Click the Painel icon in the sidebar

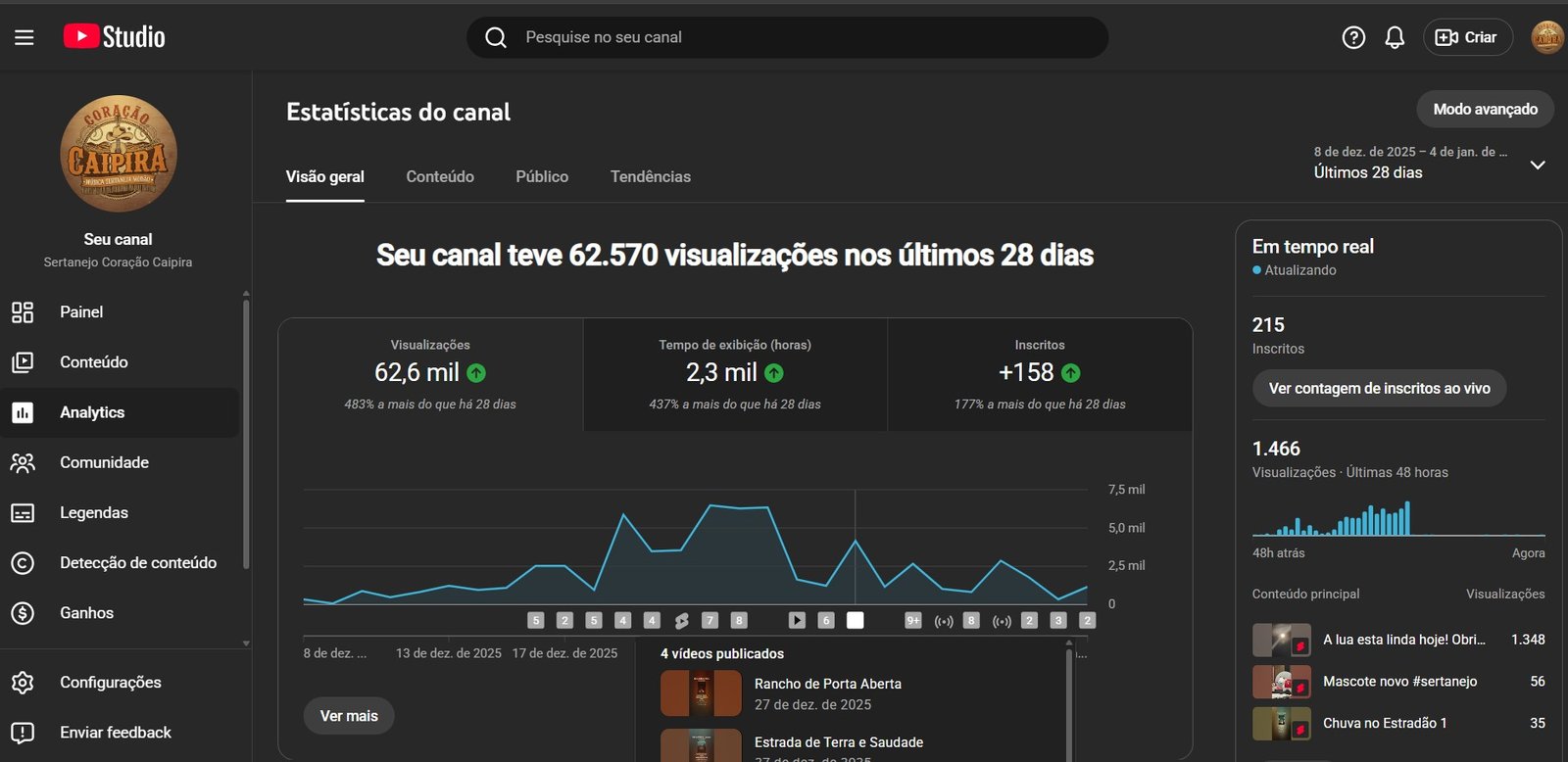[x=23, y=312]
